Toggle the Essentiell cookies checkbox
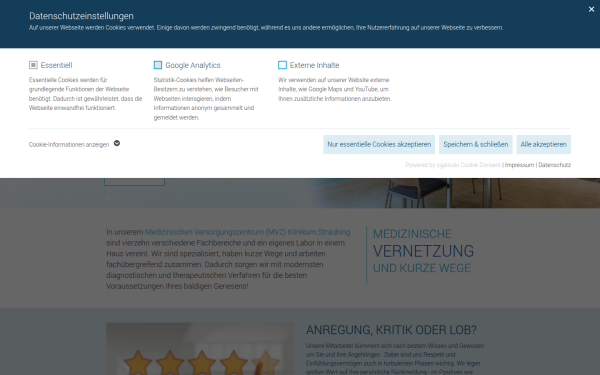The height and width of the screenshot is (375, 600). point(33,65)
